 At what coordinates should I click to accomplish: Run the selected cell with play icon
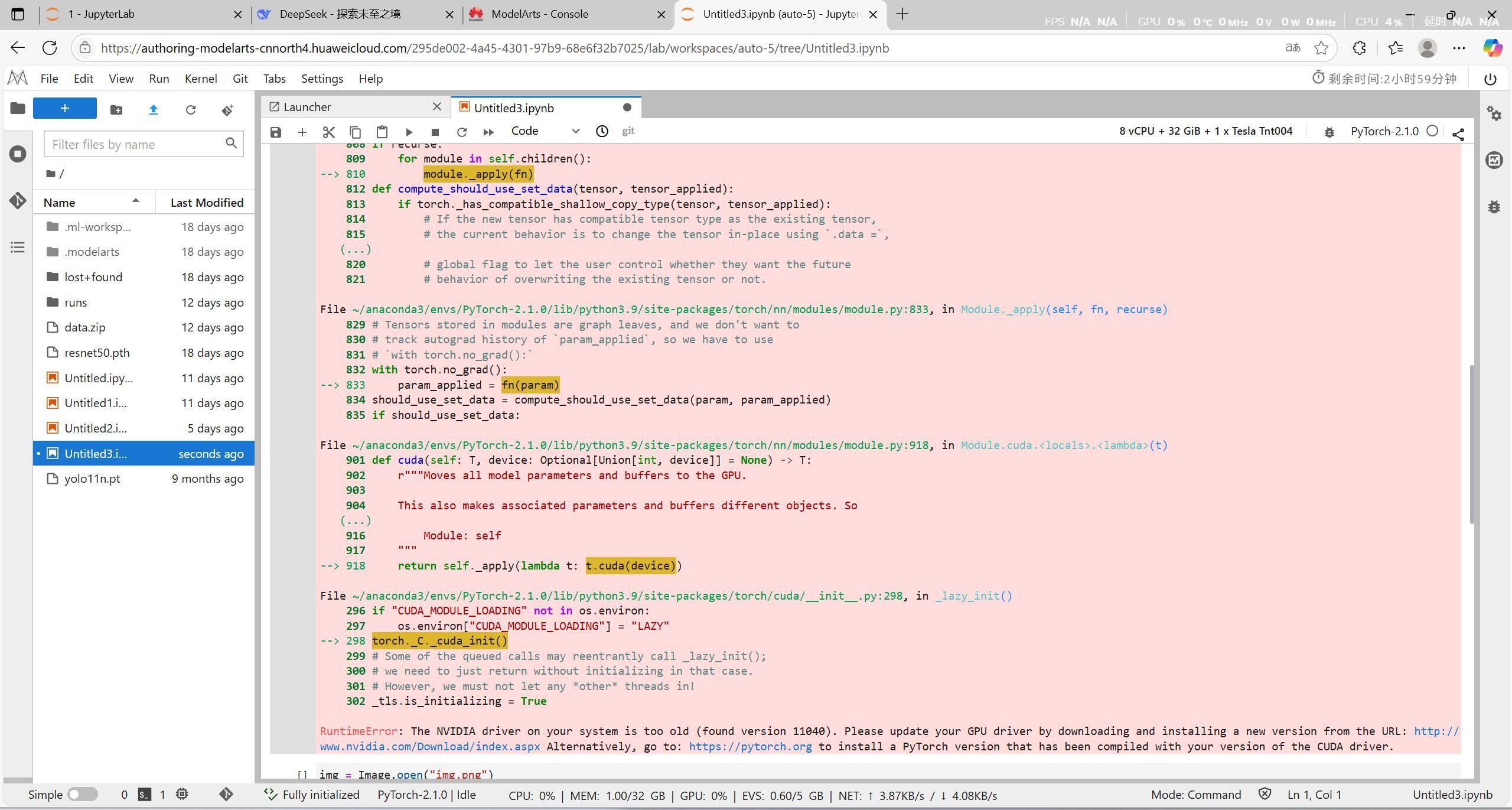(409, 132)
